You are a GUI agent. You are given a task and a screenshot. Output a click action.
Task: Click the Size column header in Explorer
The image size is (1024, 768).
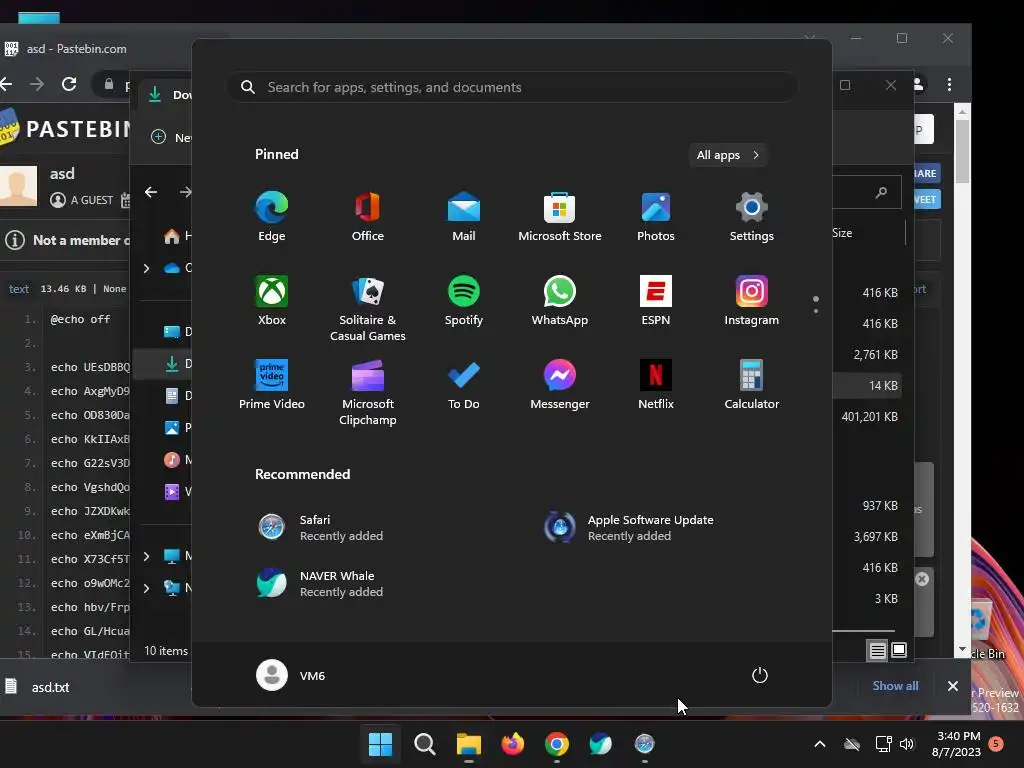coord(842,233)
